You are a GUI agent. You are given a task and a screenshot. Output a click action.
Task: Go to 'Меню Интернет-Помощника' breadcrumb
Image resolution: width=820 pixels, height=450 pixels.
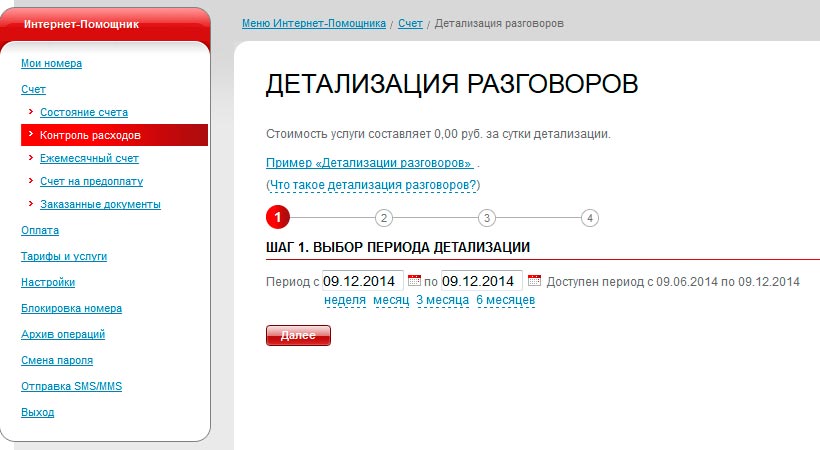coord(314,24)
